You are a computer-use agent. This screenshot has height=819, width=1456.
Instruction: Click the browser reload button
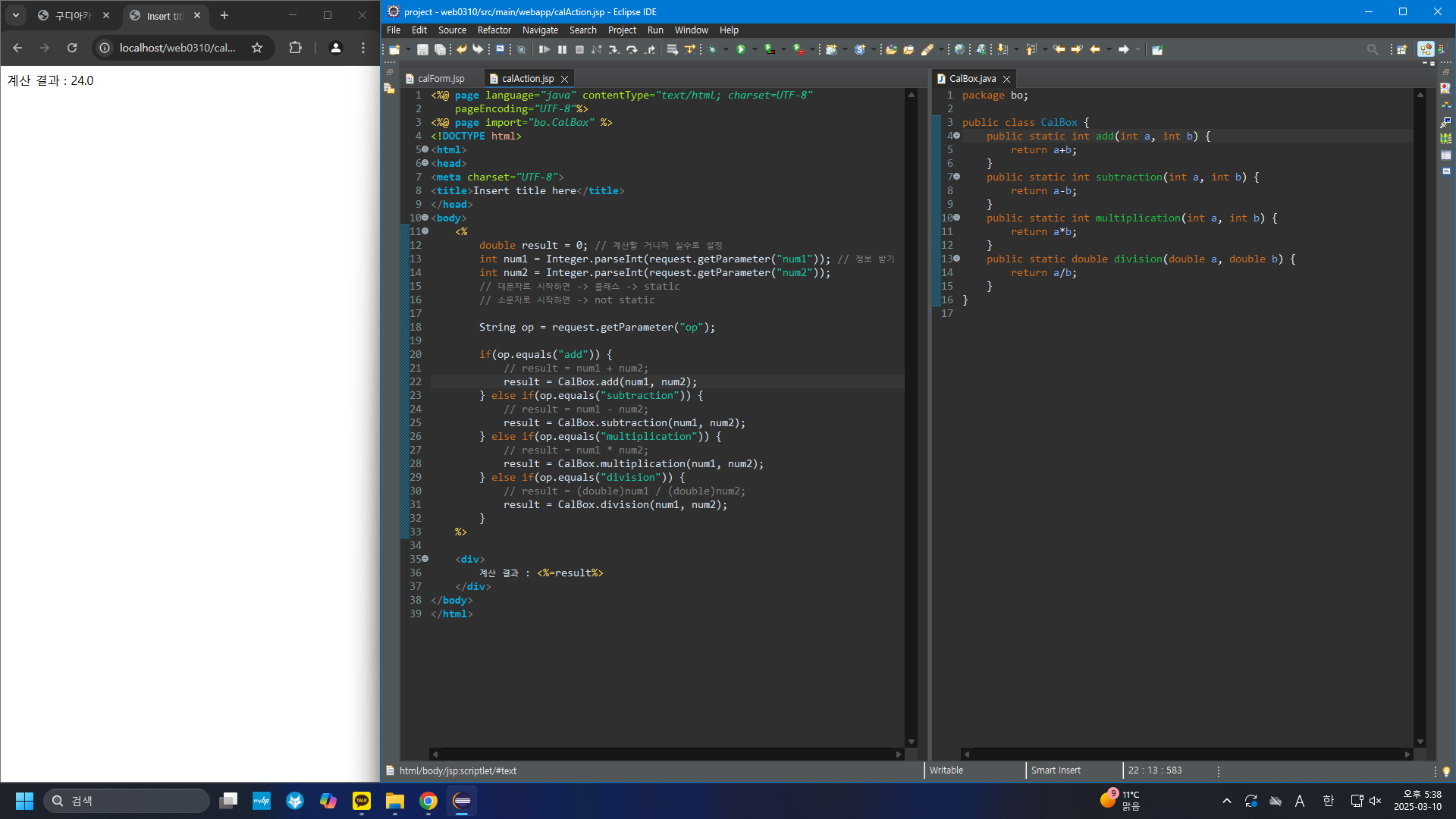point(72,48)
